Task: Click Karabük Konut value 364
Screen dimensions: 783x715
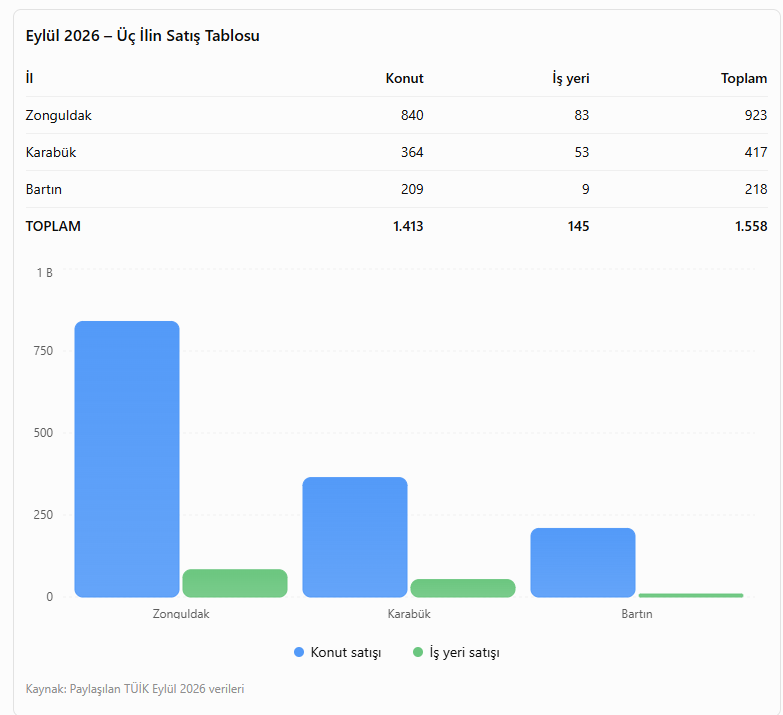Action: pyautogui.click(x=412, y=152)
